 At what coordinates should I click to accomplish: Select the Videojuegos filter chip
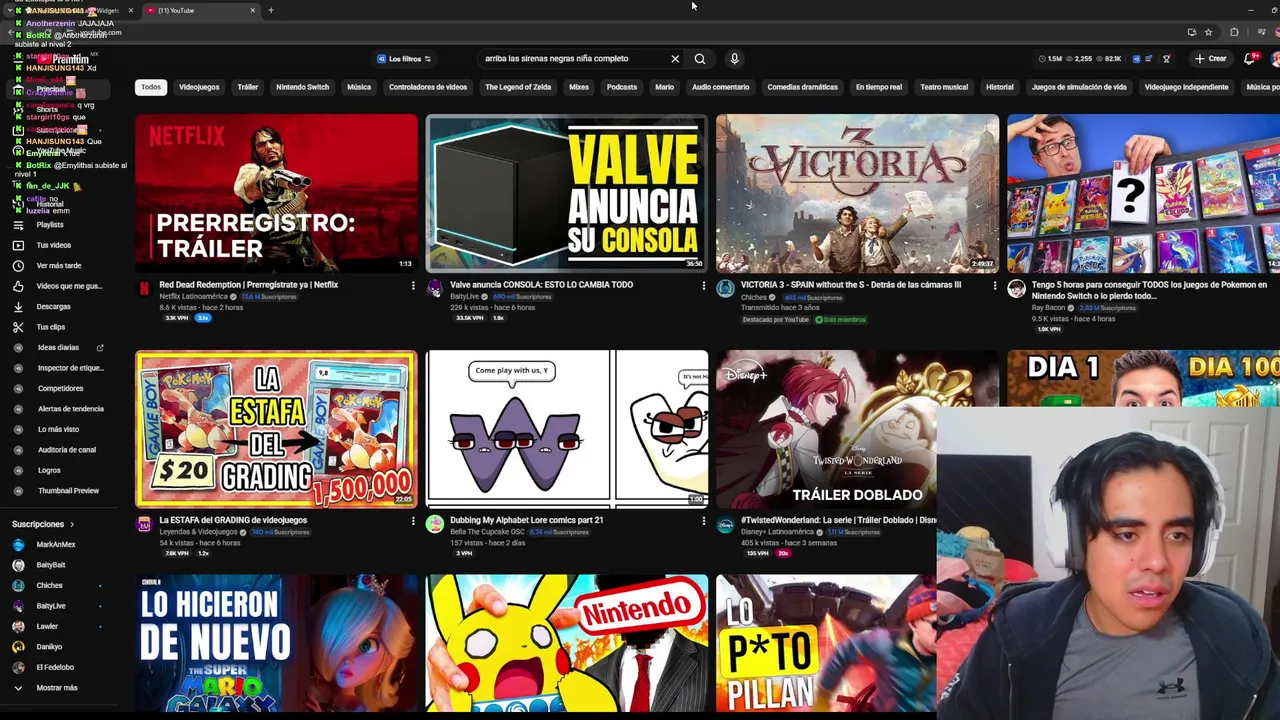click(199, 87)
